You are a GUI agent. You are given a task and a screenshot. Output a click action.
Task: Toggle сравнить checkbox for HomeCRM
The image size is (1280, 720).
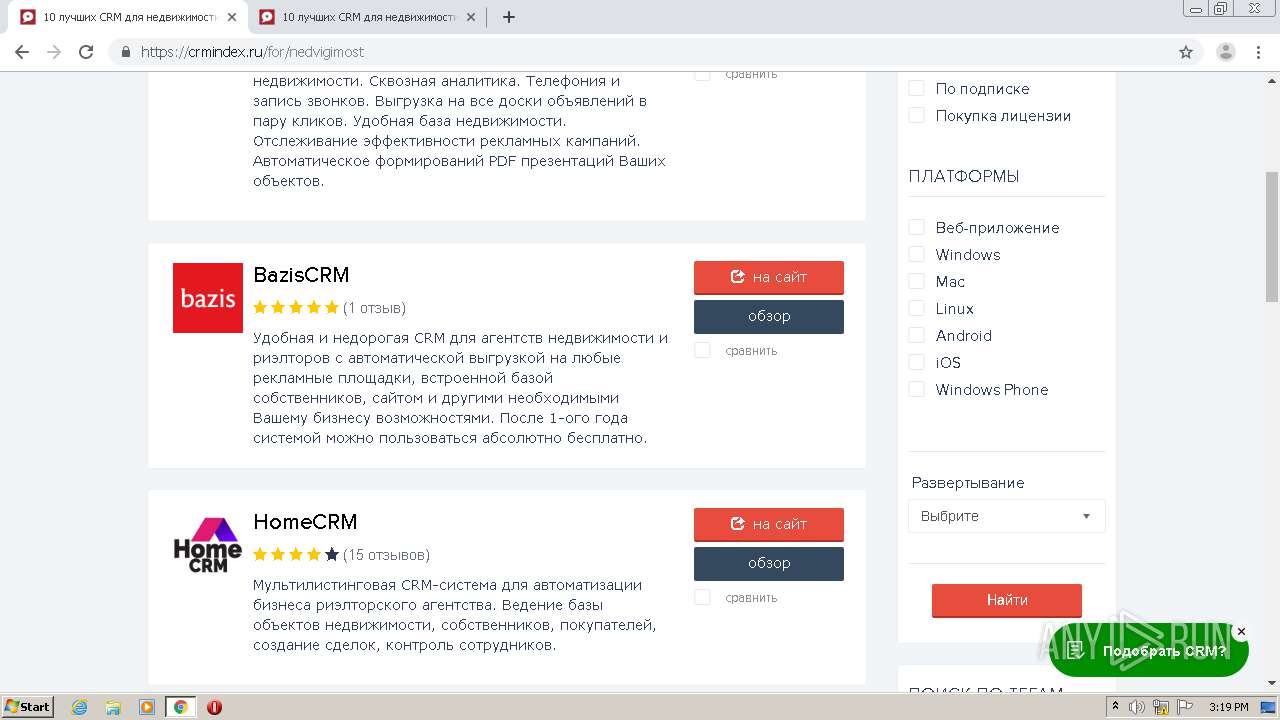[x=702, y=597]
